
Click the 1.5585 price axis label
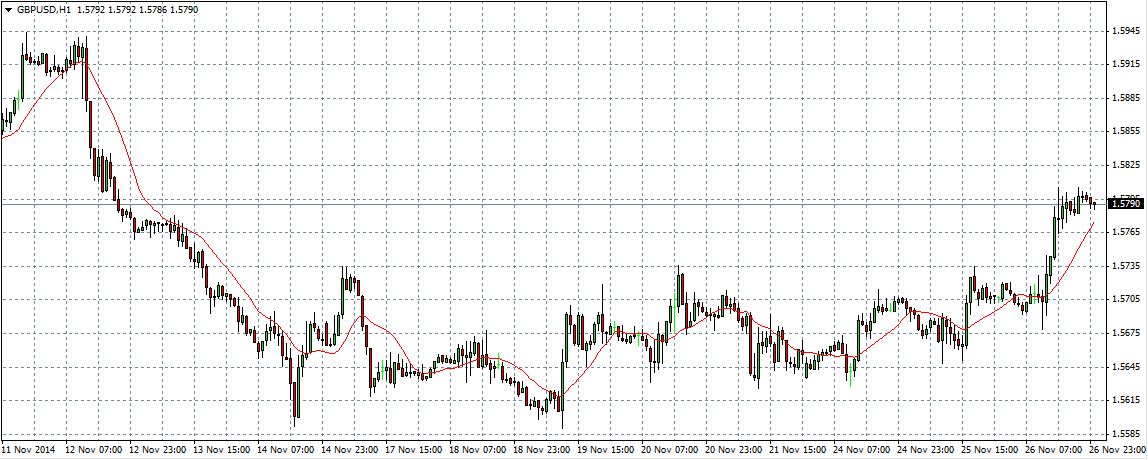click(1126, 434)
